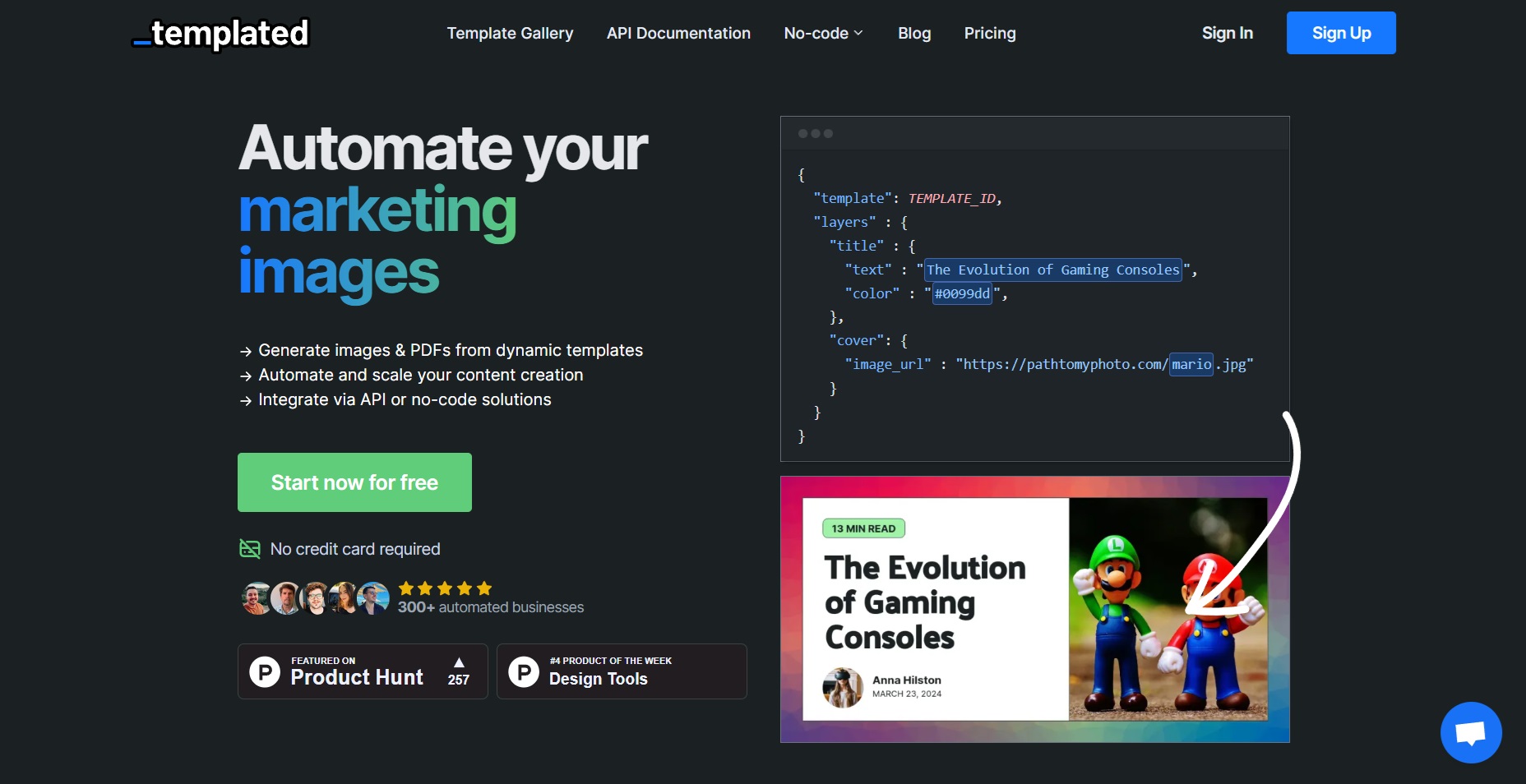Viewport: 1526px width, 784px height.
Task: Open the Featured on Product Hunt badge
Action: pos(363,671)
